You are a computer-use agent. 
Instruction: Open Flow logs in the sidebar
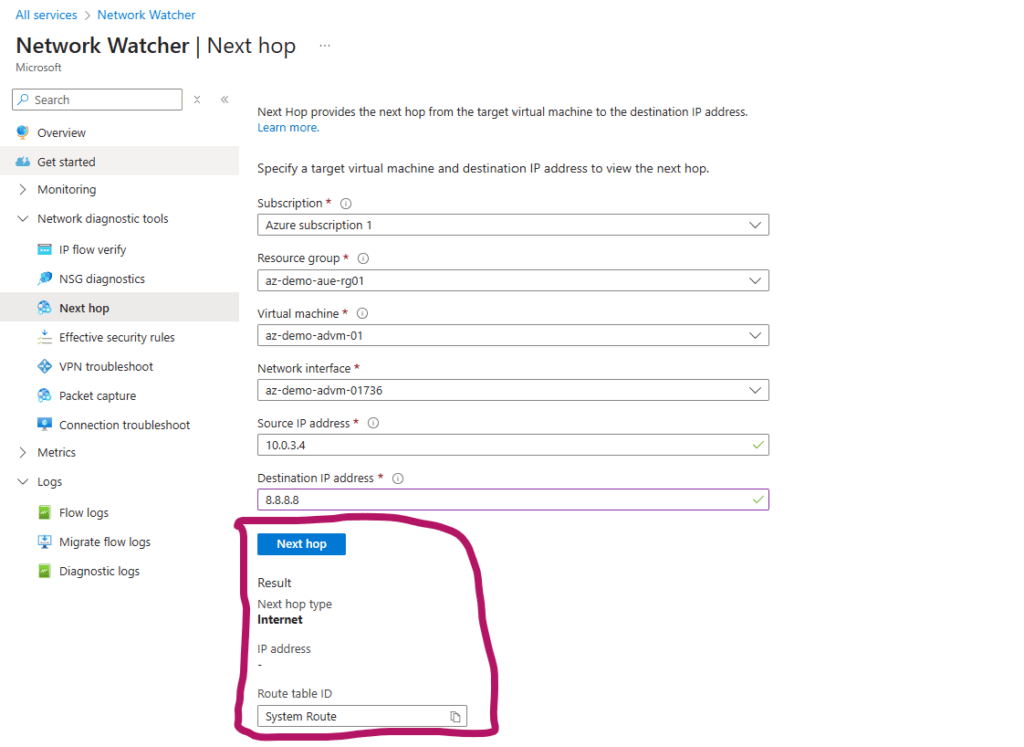click(83, 513)
